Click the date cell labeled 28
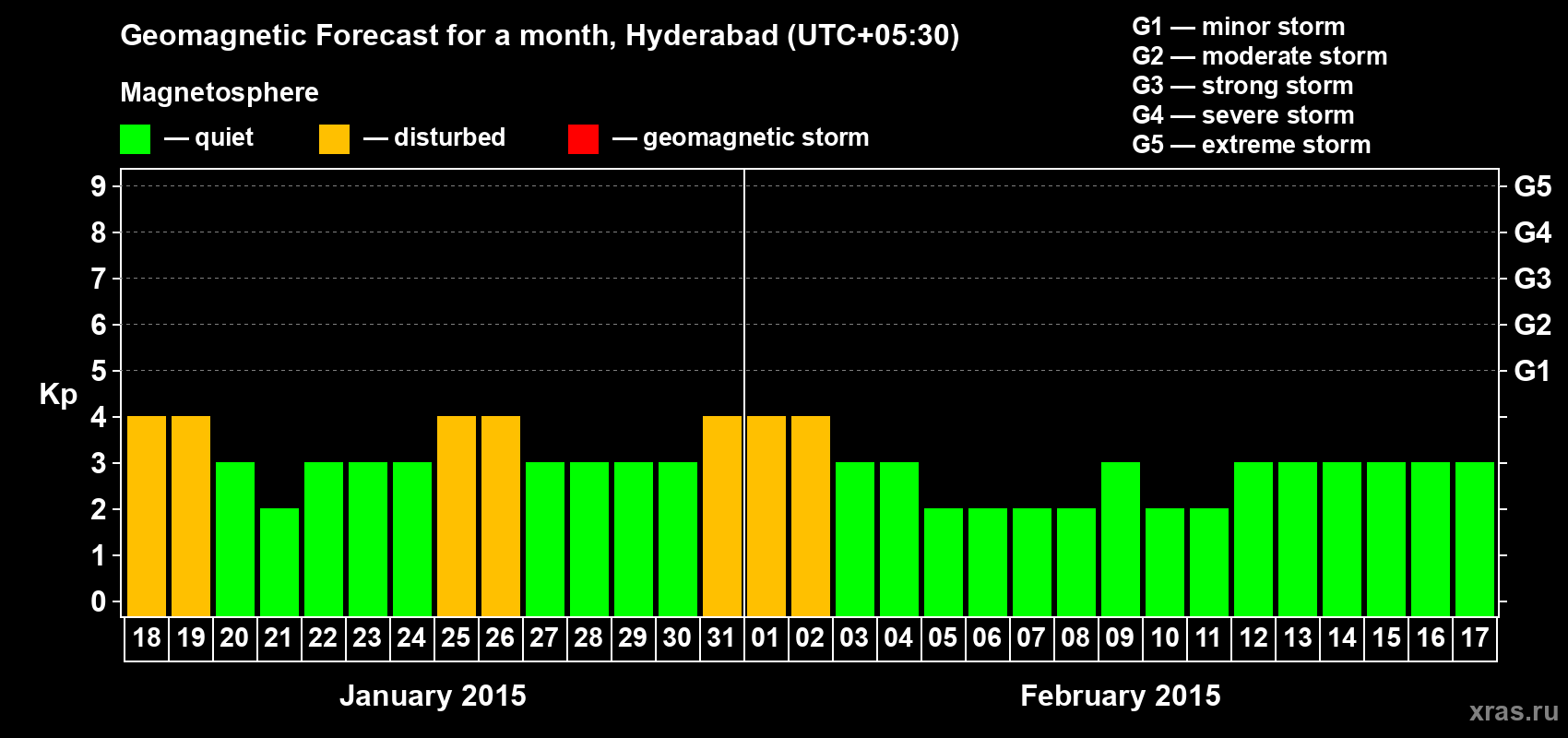 588,638
